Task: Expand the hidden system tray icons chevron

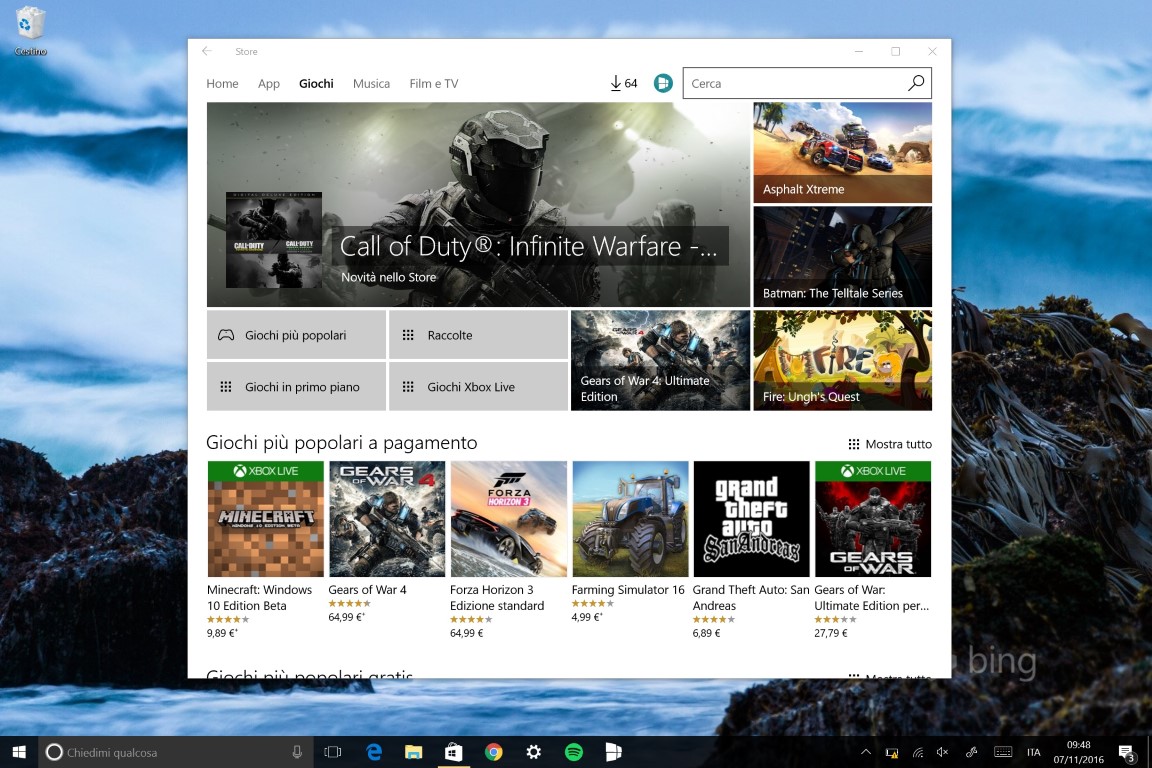Action: click(865, 752)
